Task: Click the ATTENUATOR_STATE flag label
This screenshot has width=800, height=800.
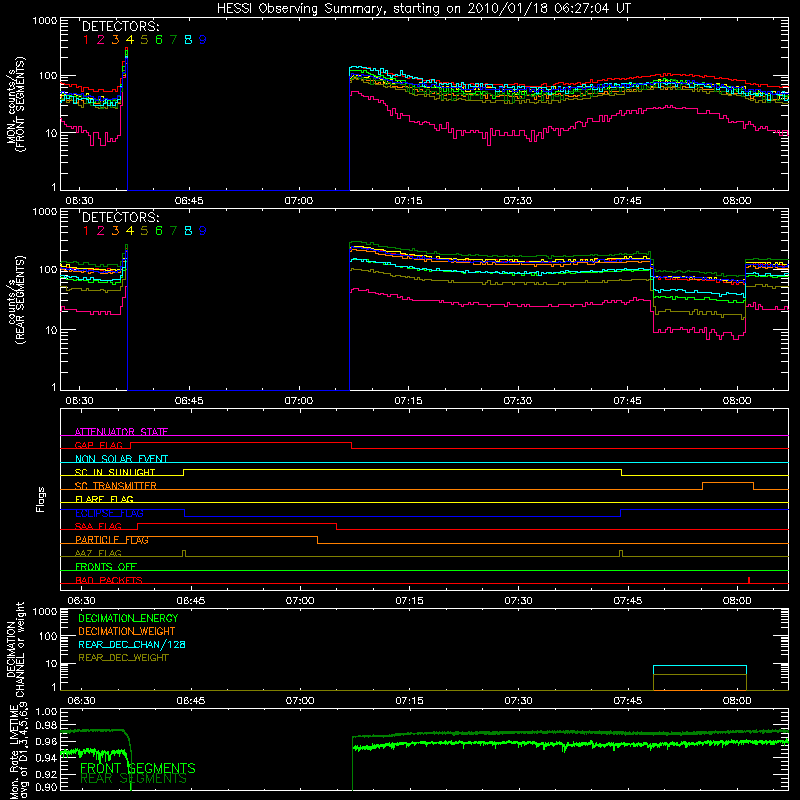Action: pos(121,432)
